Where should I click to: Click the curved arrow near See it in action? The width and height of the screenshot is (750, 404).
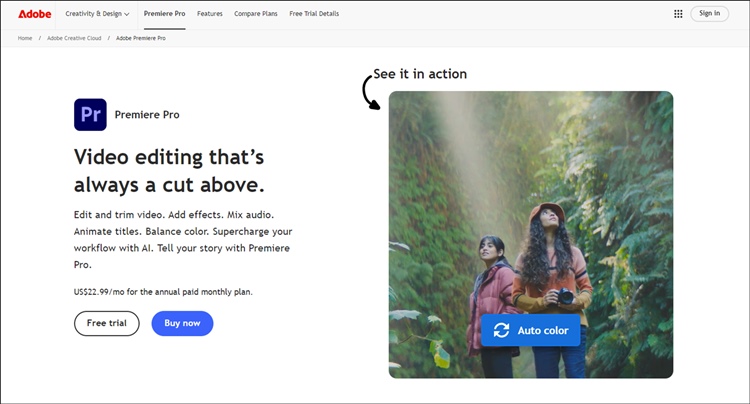(x=370, y=93)
